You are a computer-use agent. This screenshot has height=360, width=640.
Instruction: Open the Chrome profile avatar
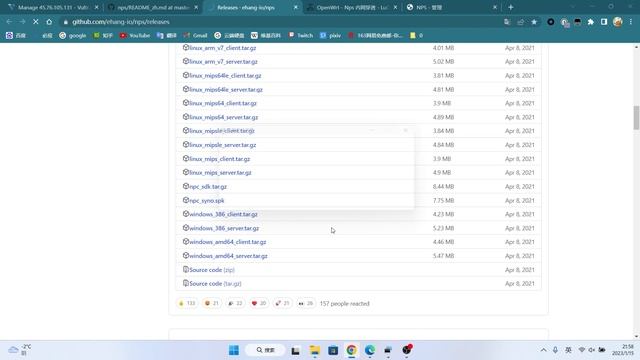(x=618, y=22)
